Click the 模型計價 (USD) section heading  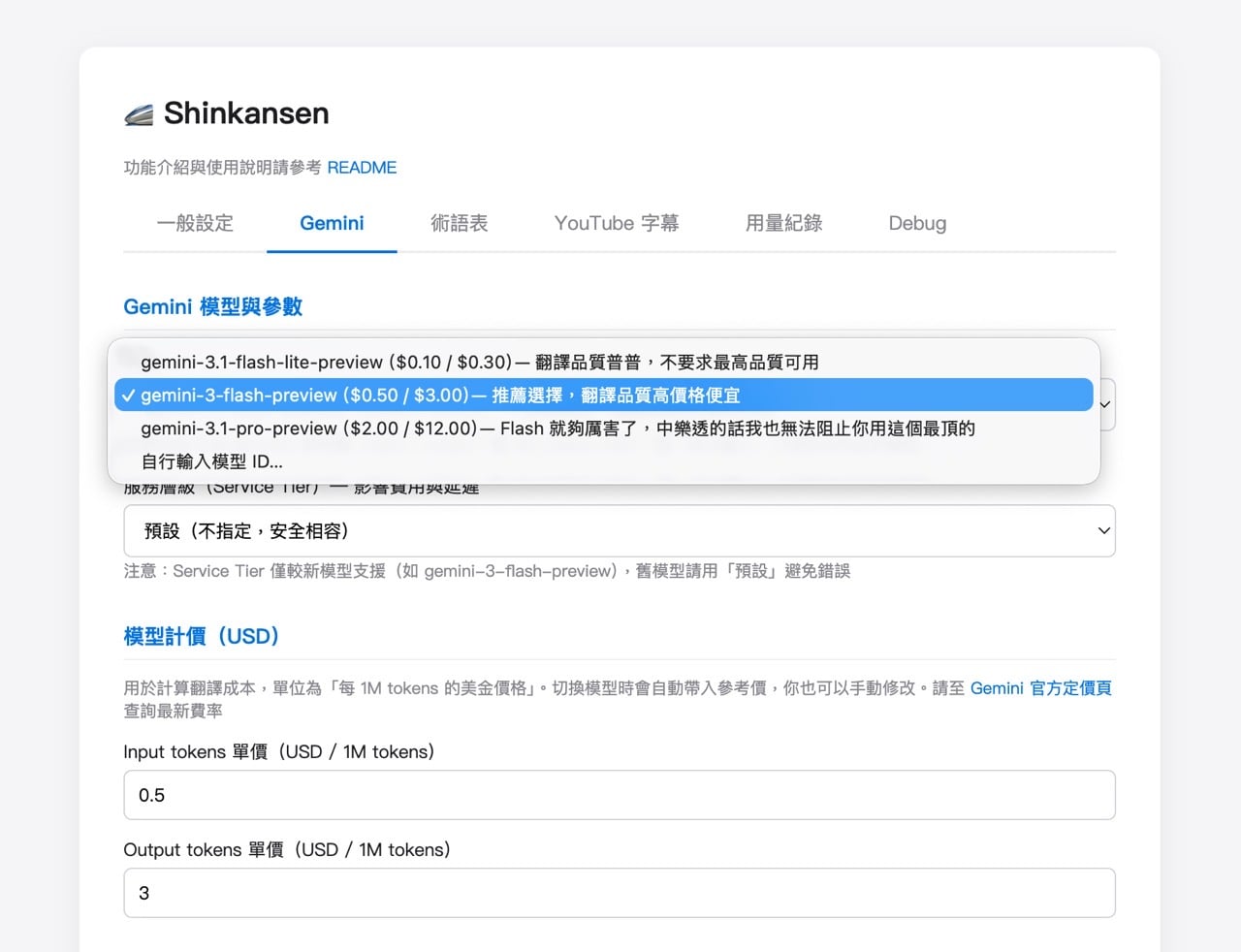pos(202,637)
